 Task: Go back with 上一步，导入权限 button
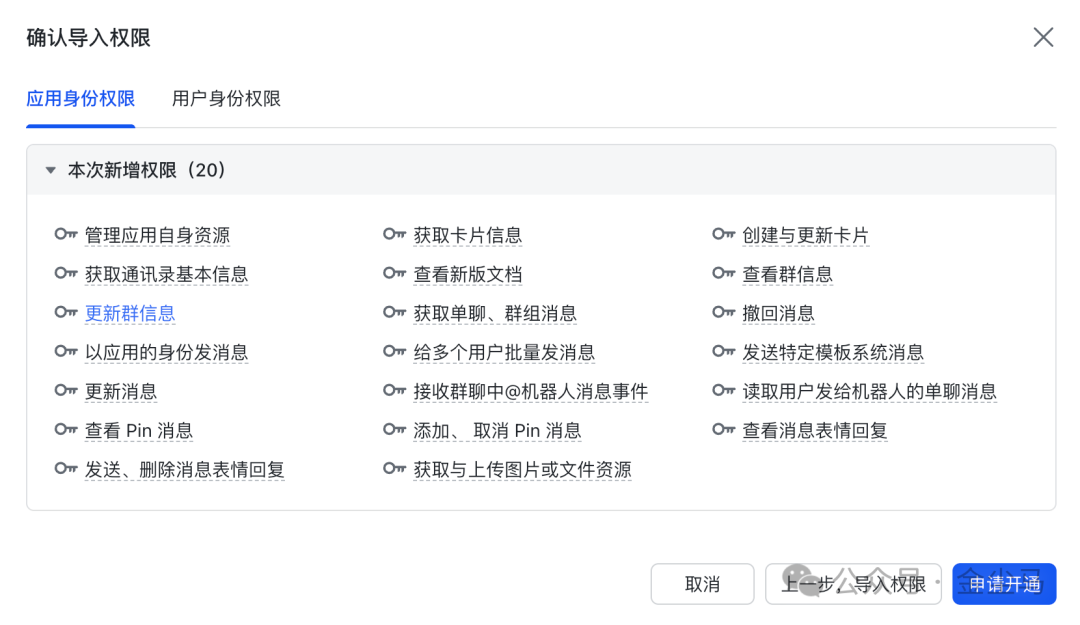coord(853,584)
